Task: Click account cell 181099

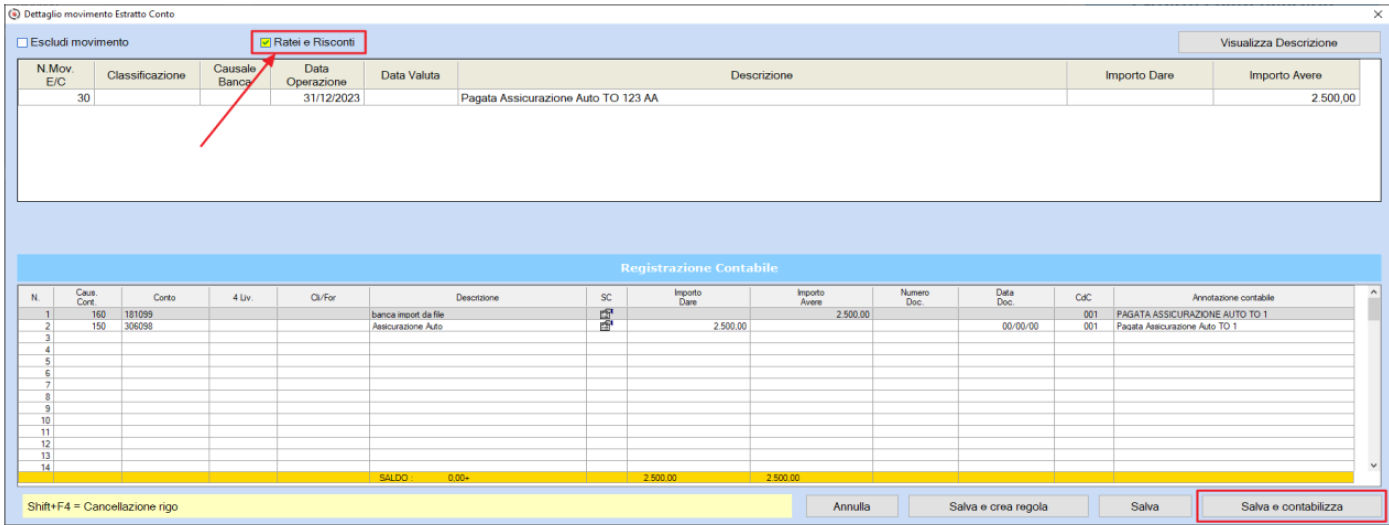Action: pos(165,314)
